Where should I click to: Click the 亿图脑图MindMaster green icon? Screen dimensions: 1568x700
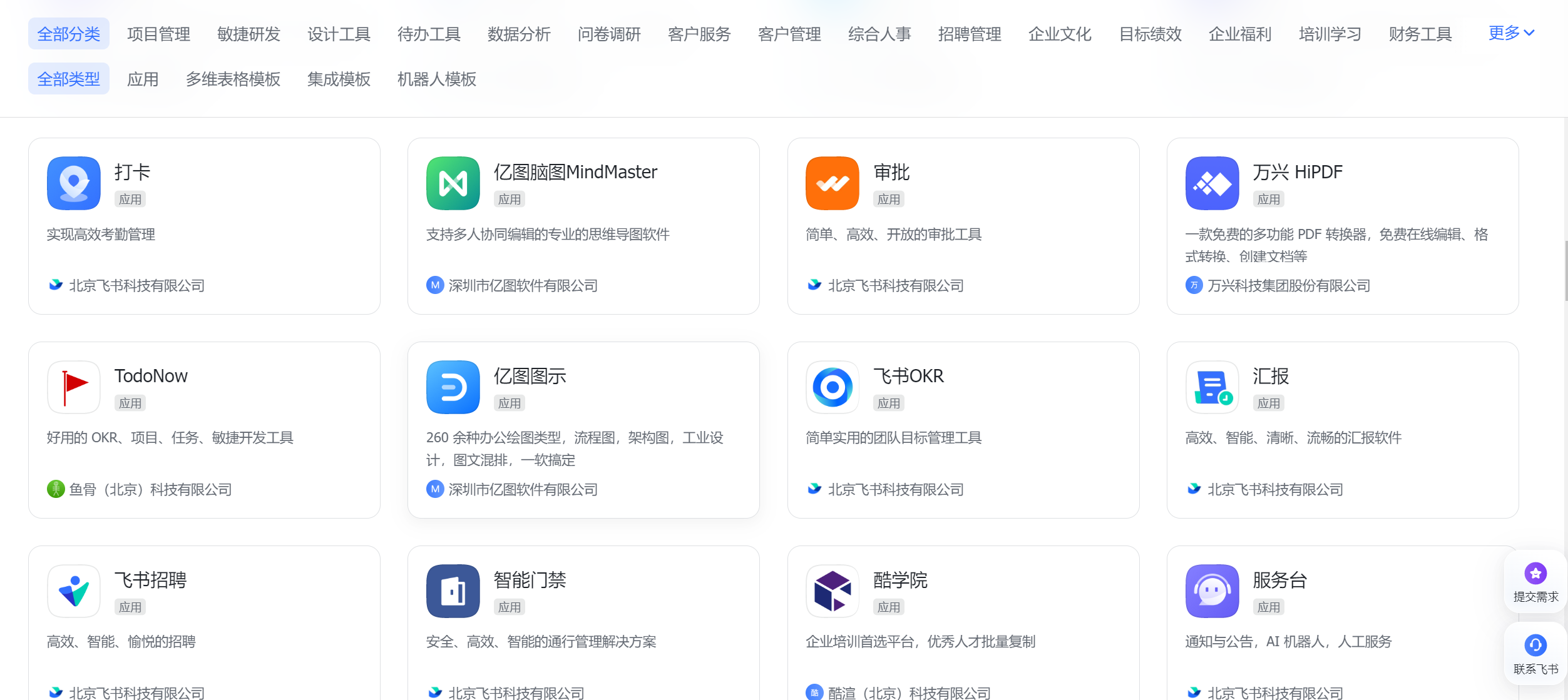[453, 183]
